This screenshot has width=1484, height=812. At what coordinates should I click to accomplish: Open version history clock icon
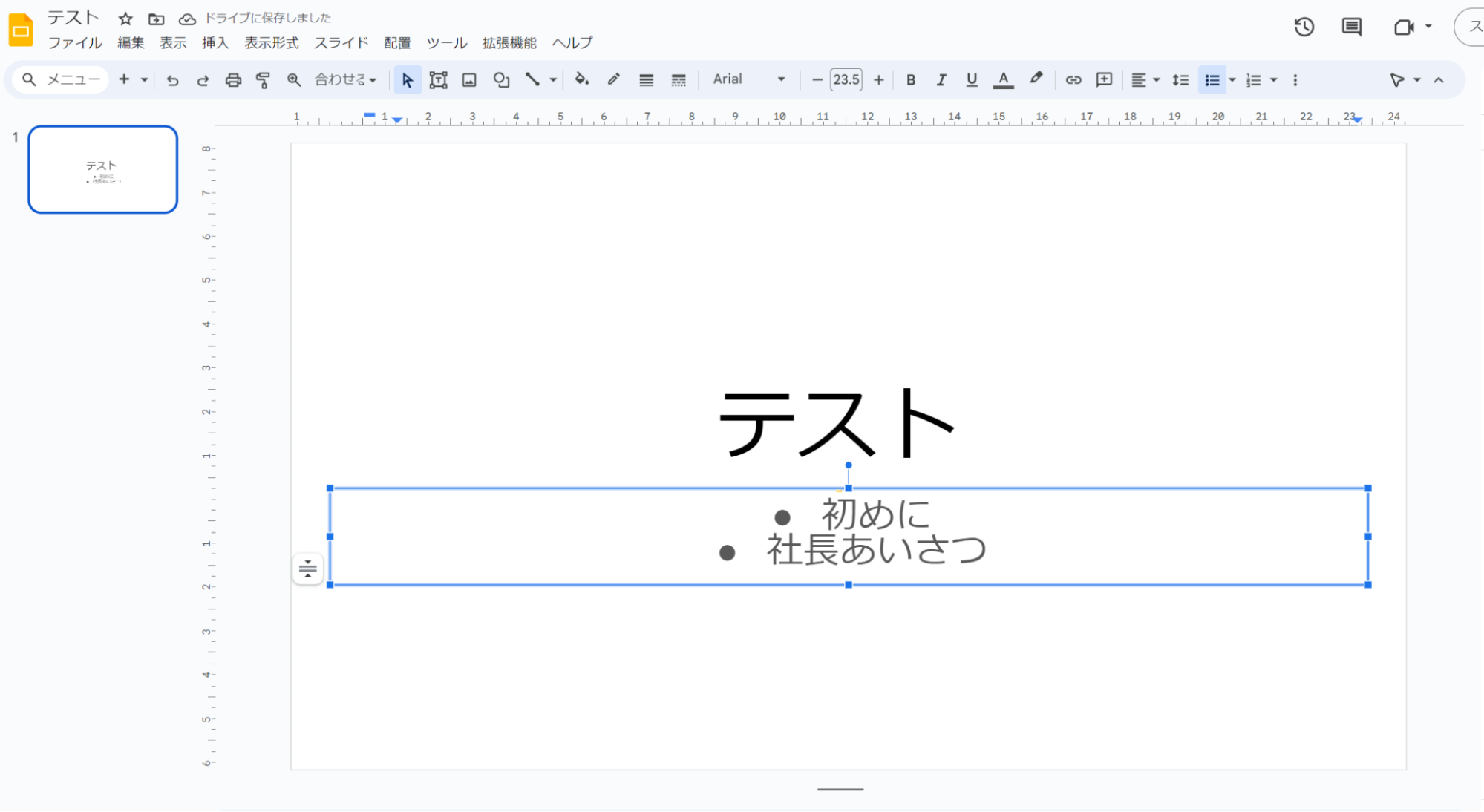[1304, 27]
